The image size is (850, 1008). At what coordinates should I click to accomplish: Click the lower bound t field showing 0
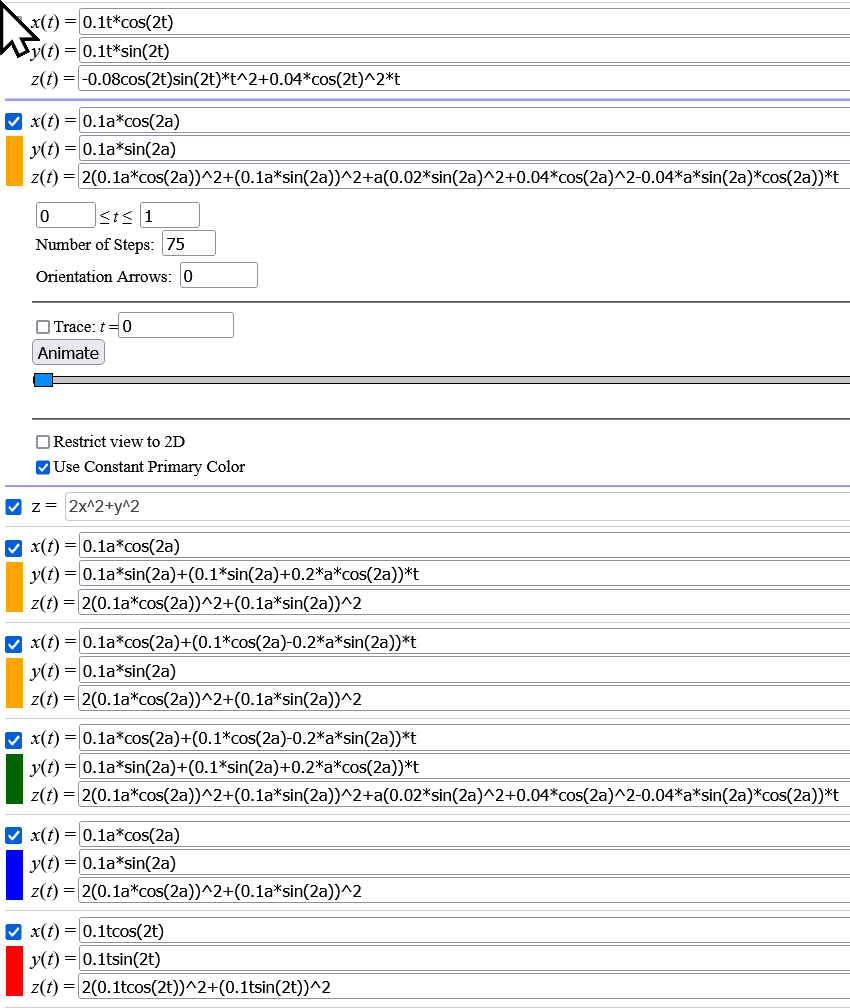[x=65, y=215]
